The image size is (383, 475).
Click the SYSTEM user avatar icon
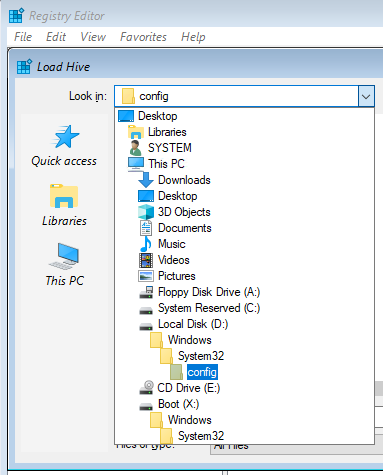click(135, 148)
